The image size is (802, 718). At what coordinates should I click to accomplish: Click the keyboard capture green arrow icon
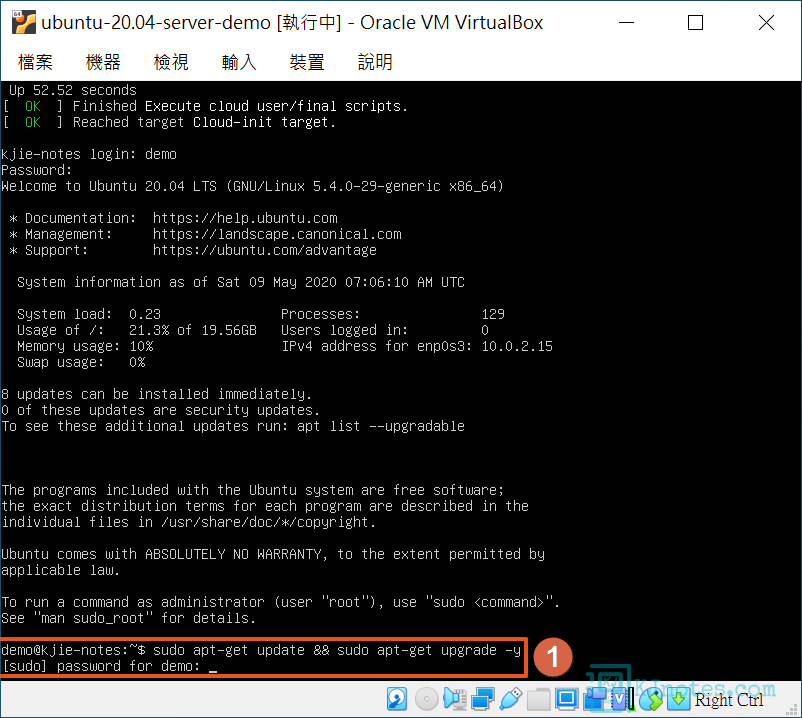click(678, 699)
